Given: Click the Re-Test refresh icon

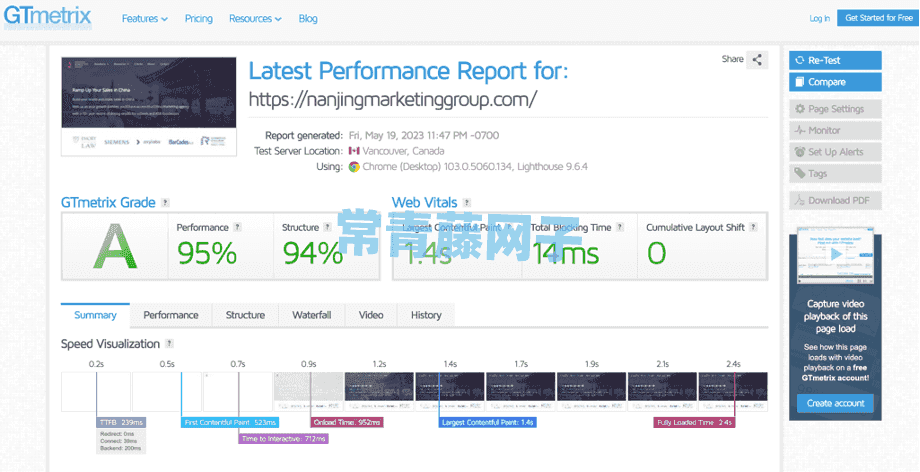Looking at the screenshot, I should 799,60.
